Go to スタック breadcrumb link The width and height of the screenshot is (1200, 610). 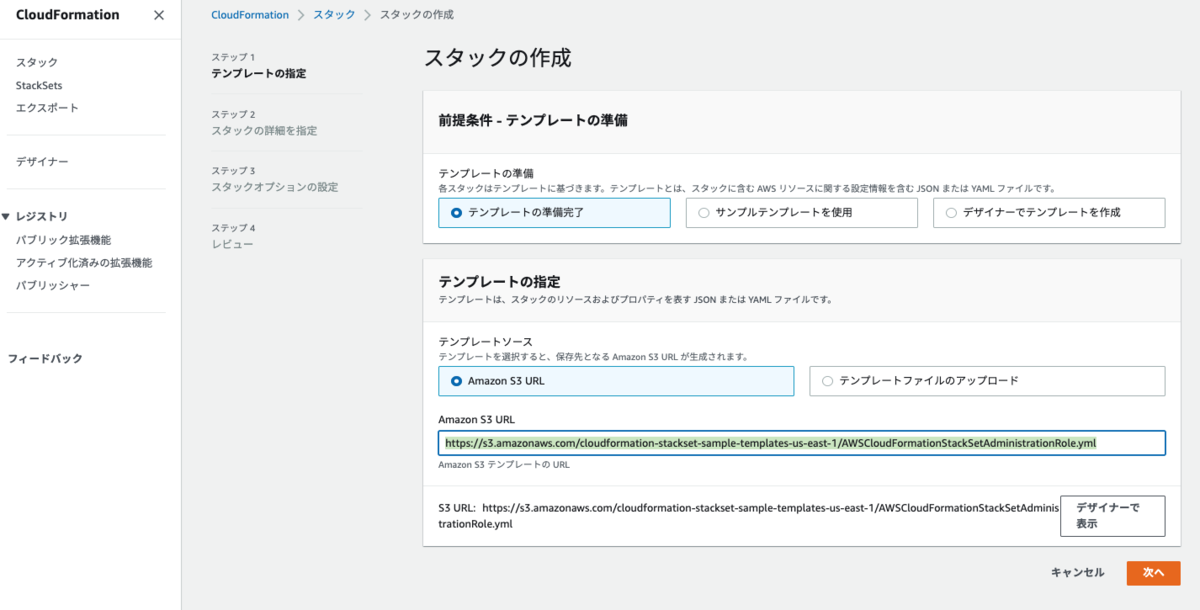pos(332,15)
